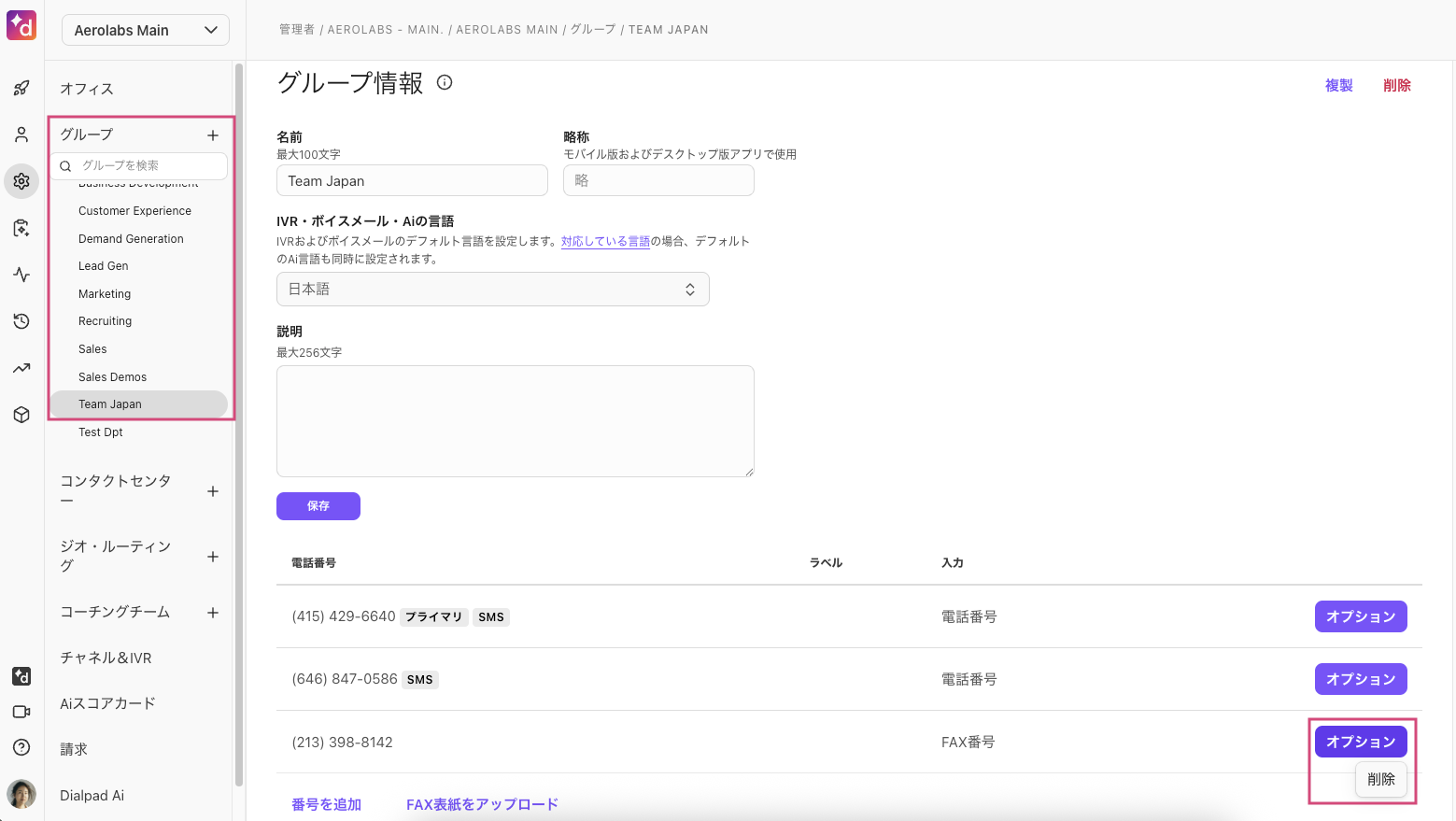The image size is (1456, 821).
Task: Choose 削除 from the オプション popup
Action: (1380, 779)
